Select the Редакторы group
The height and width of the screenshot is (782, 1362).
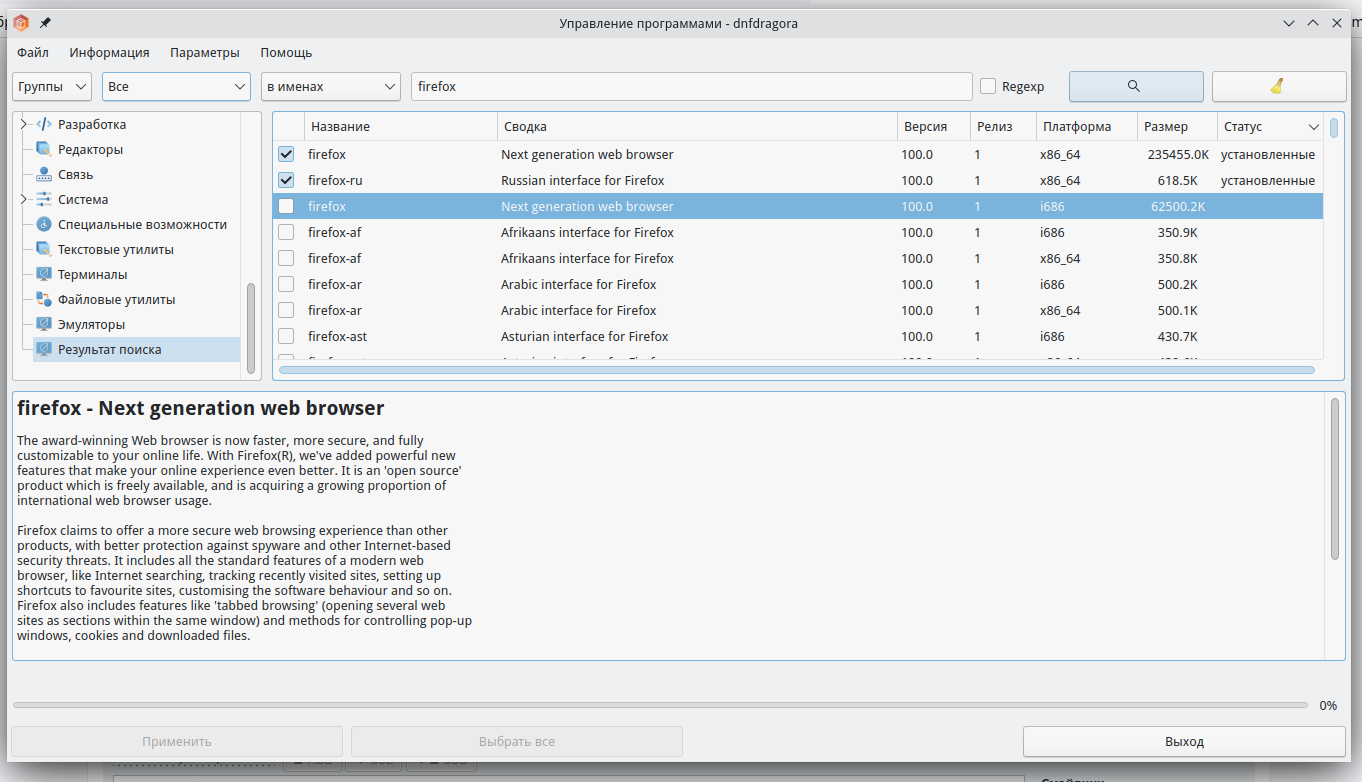click(x=91, y=150)
